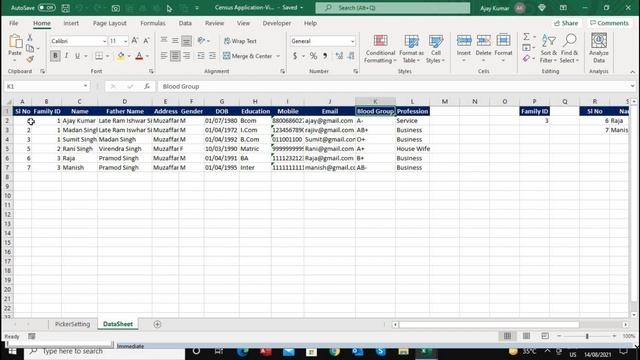640x360 pixels.
Task: Click the Share button
Action: tap(566, 23)
